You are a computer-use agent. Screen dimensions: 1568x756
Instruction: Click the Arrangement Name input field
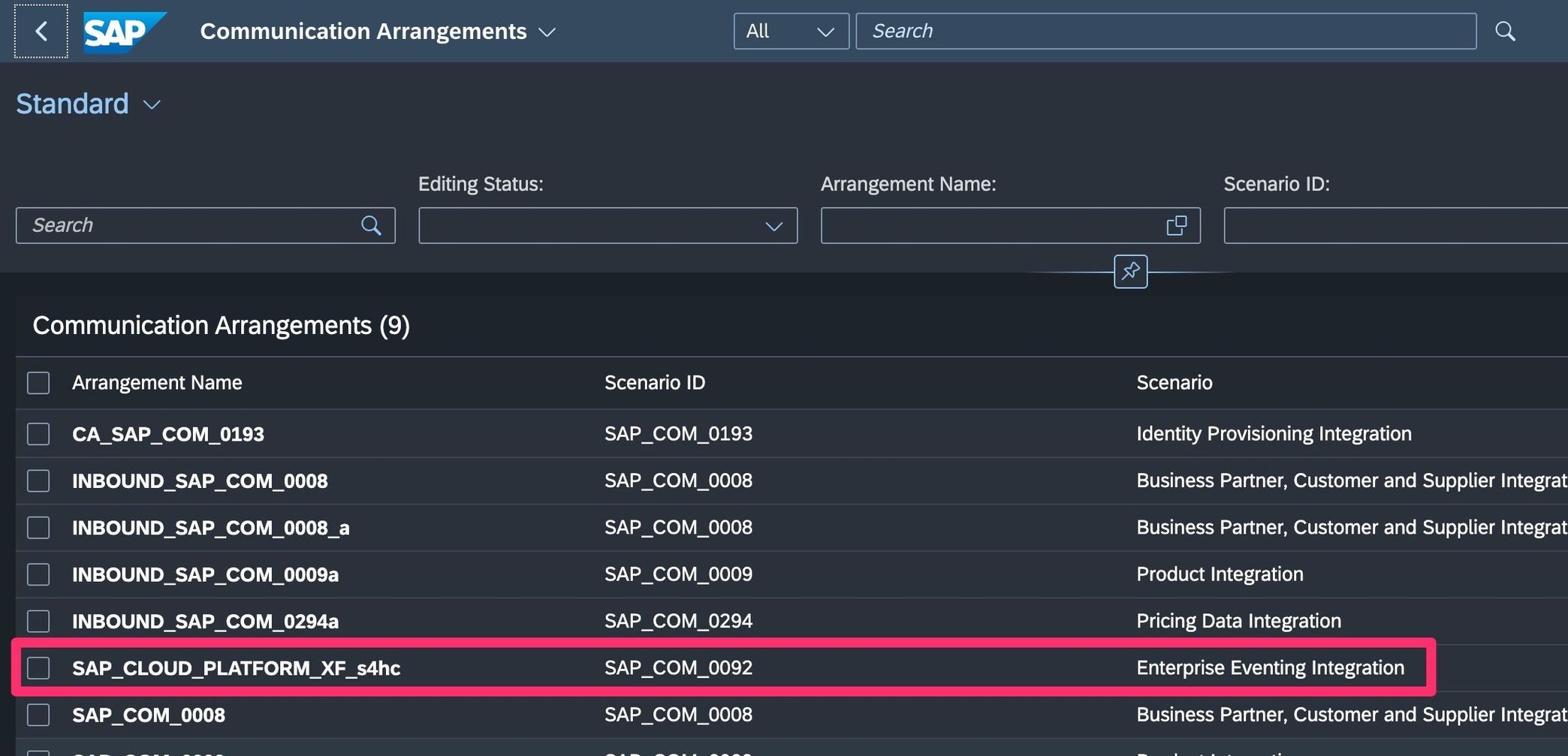click(991, 225)
